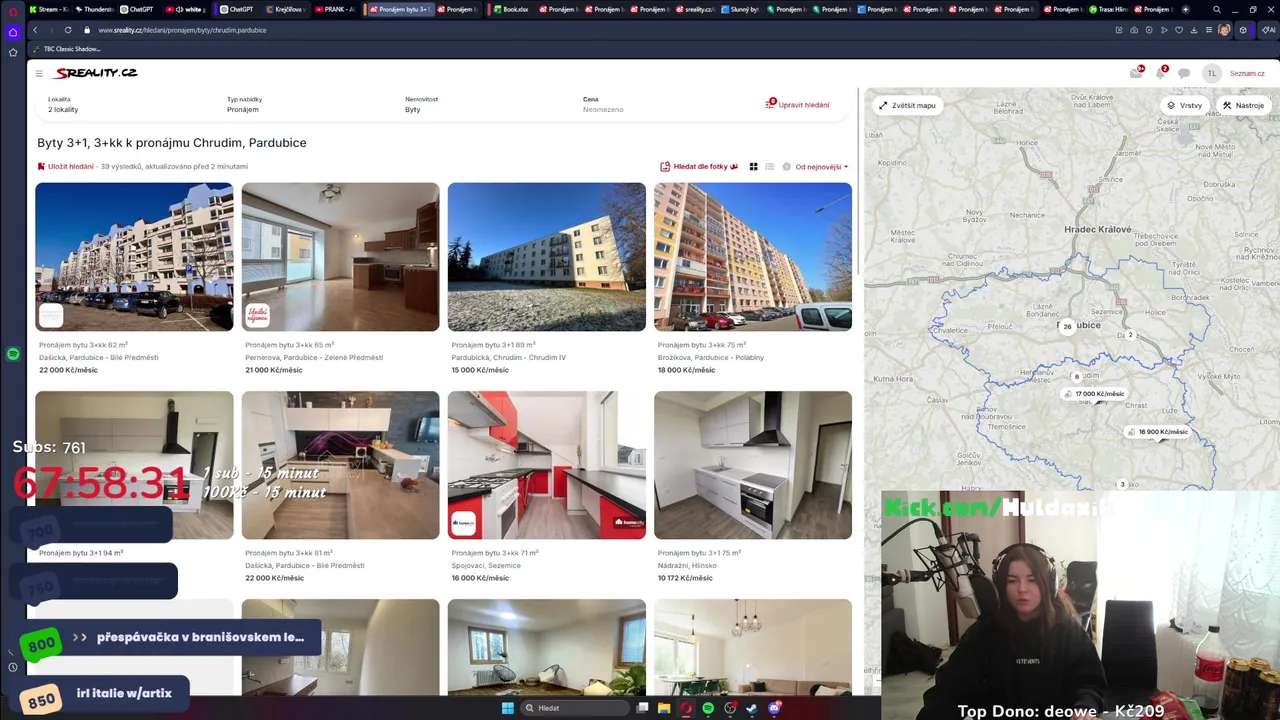Open the Cena filter field
Screen dimensions: 1280x720
coord(660,104)
